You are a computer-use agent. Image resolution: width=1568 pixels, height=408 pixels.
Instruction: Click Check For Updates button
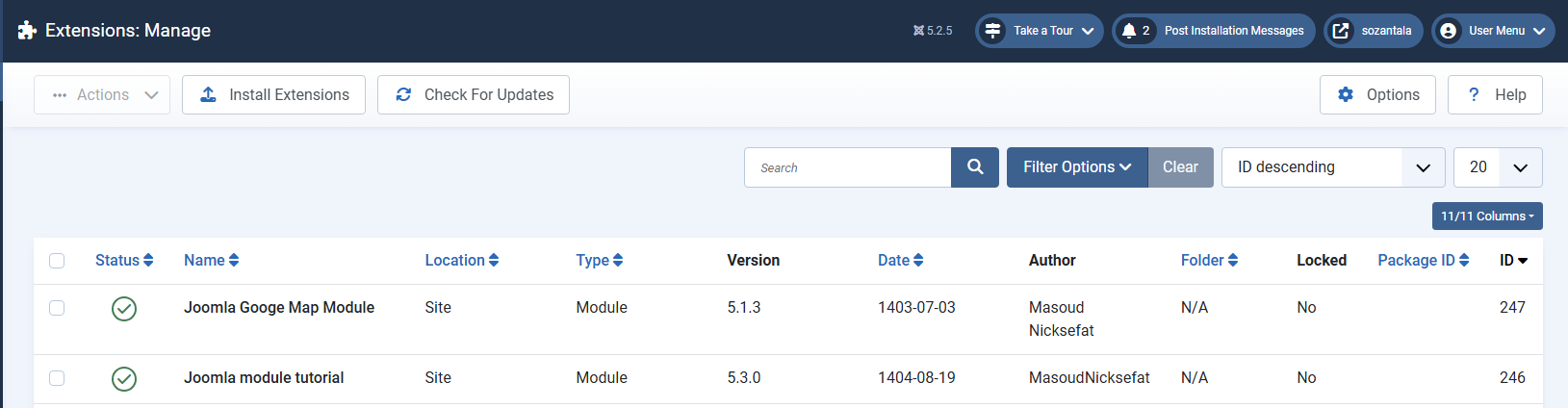[474, 94]
